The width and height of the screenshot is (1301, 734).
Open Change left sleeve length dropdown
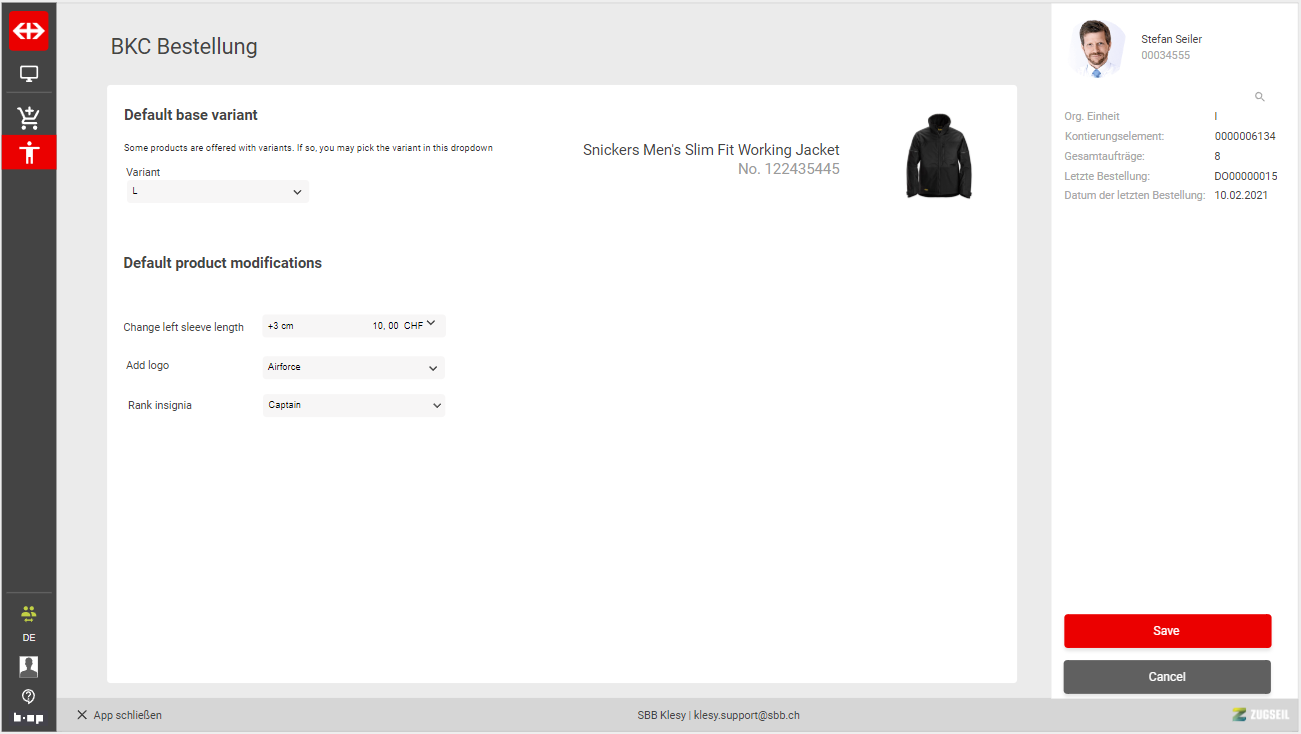pyautogui.click(x=353, y=325)
